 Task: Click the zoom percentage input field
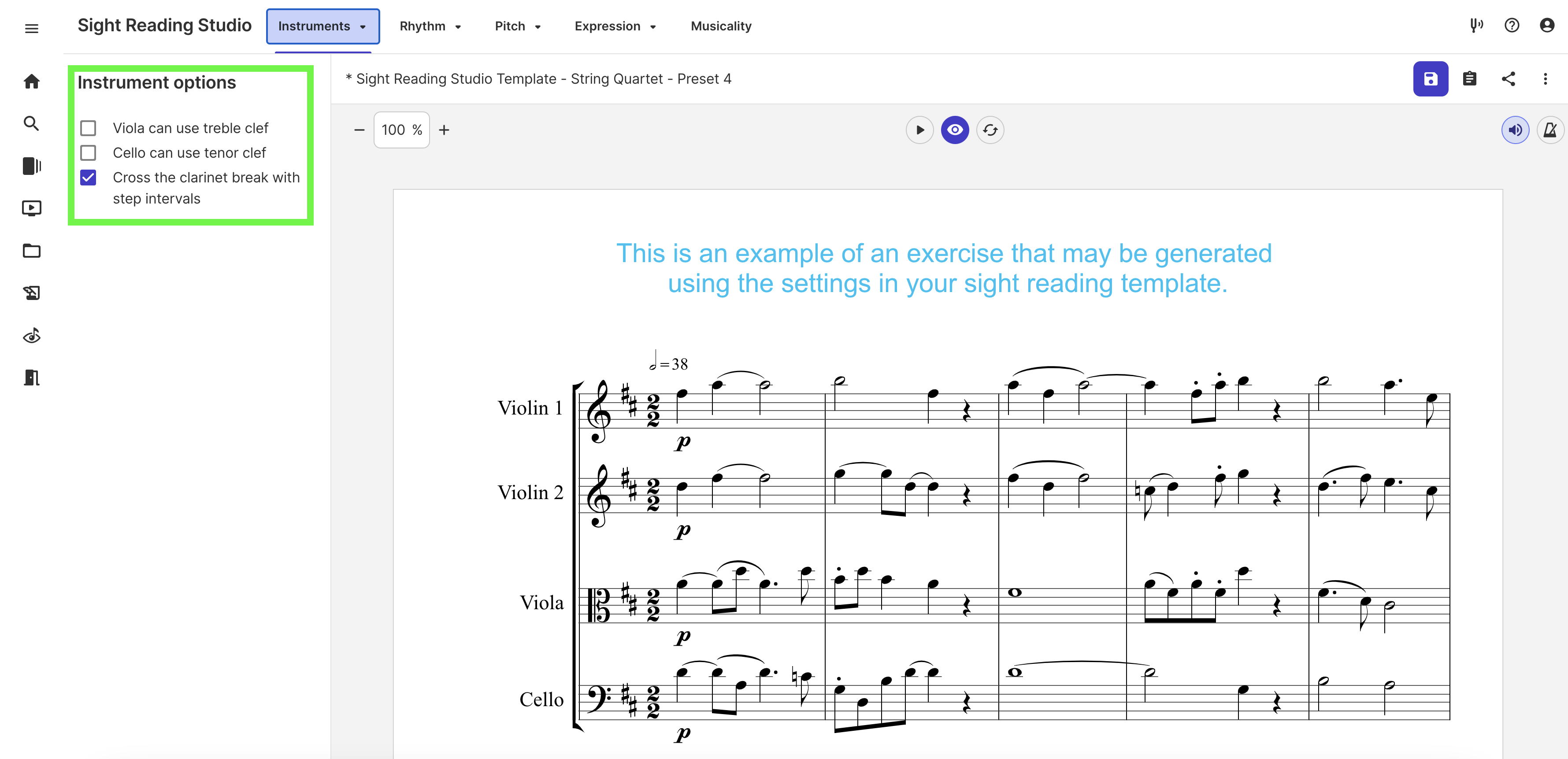click(x=402, y=130)
